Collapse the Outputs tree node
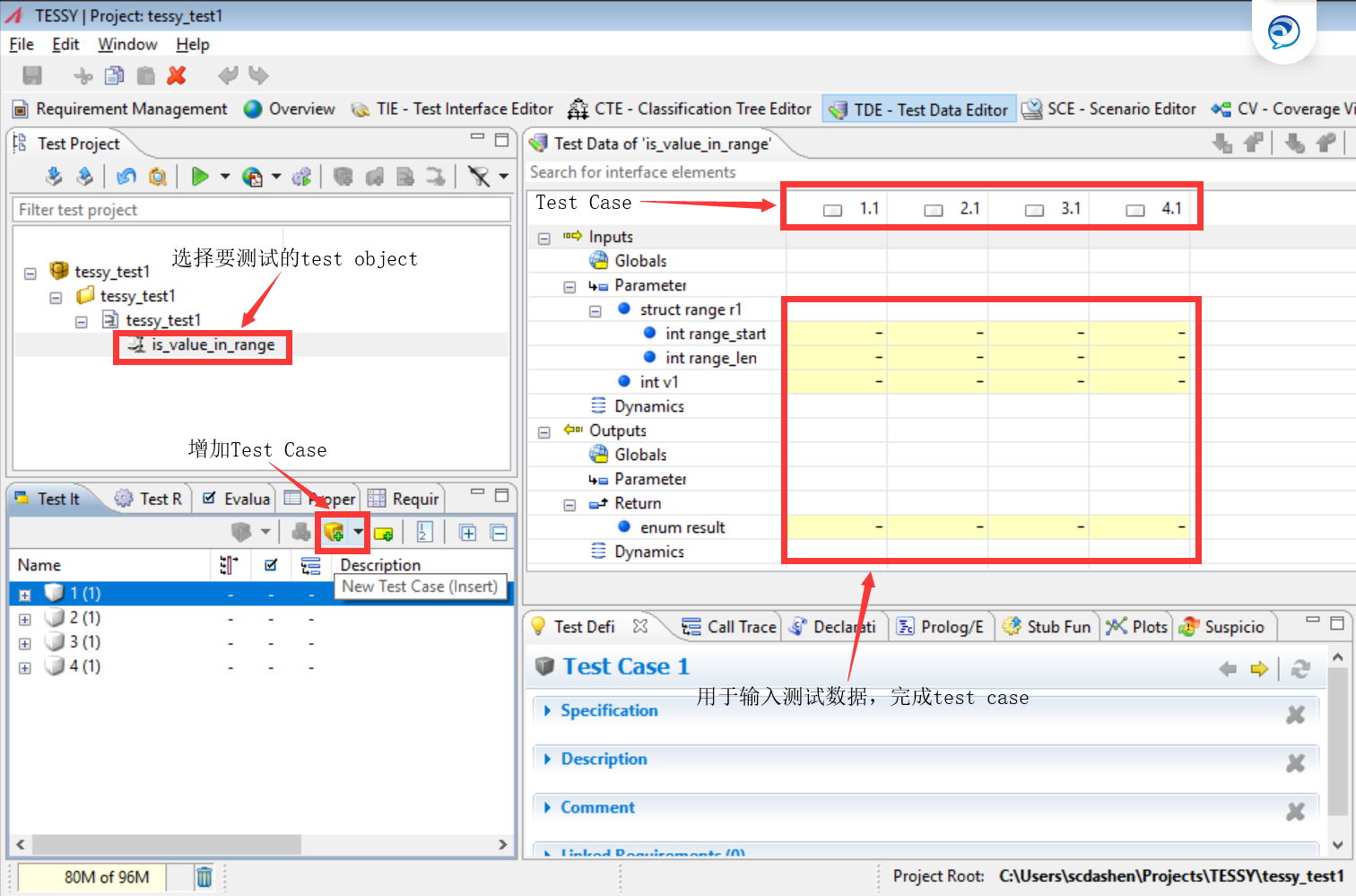 click(x=544, y=432)
